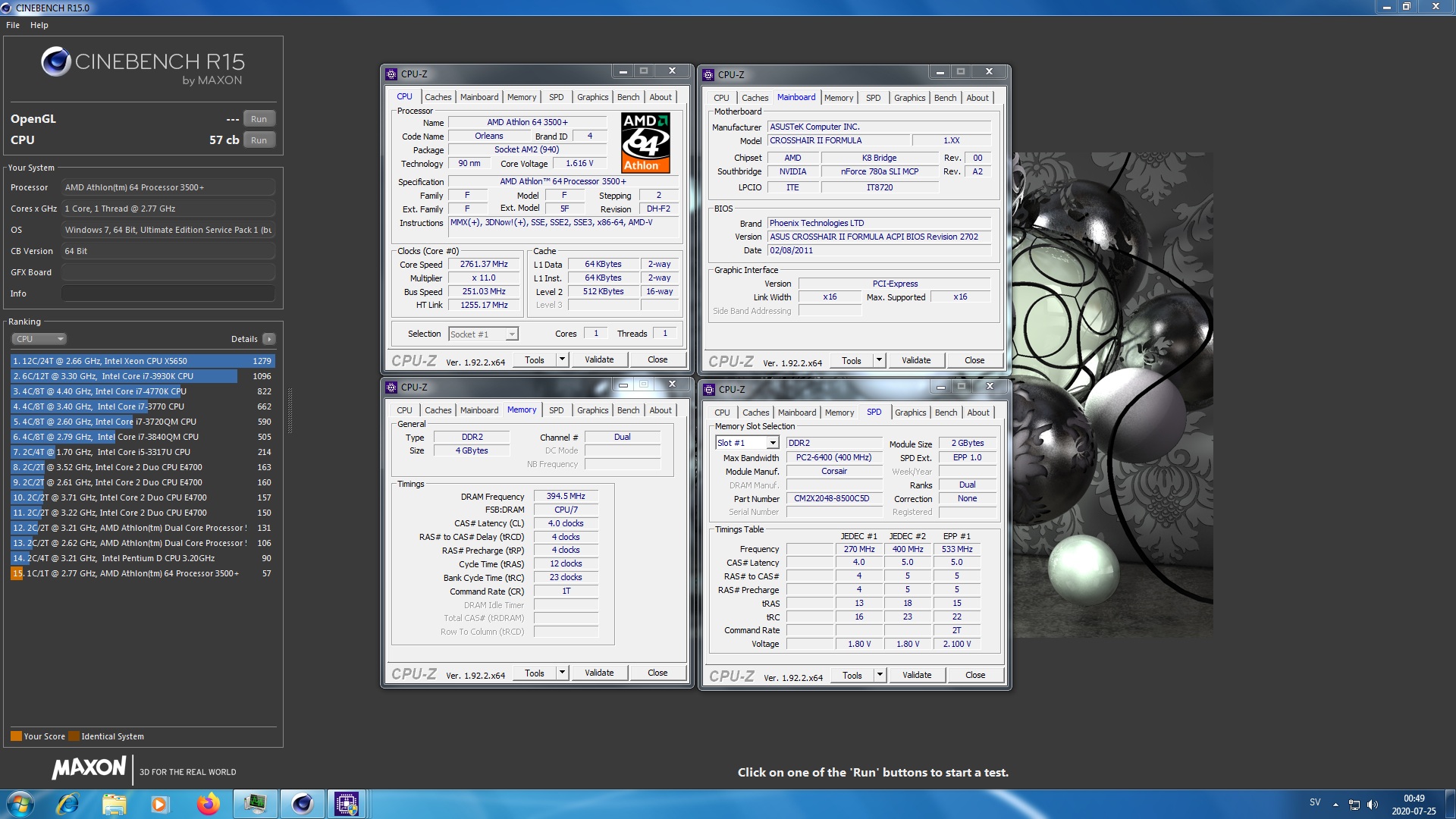Click the Processor name field
1456x819 pixels.
[x=168, y=187]
